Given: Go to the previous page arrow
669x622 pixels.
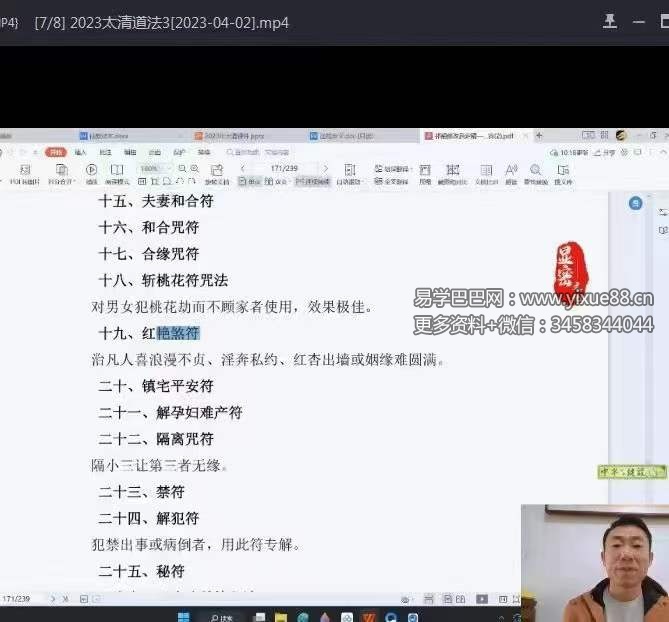Looking at the screenshot, I should 242,169.
